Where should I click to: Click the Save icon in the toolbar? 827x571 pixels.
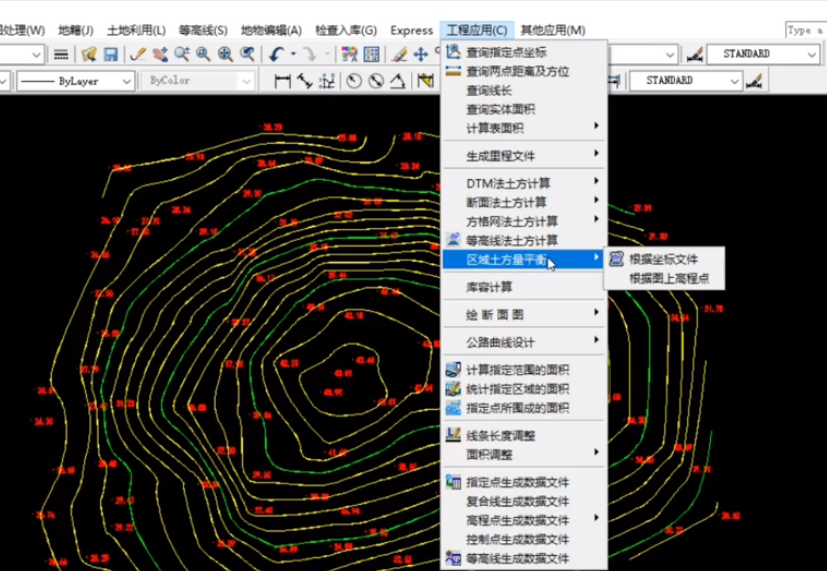(110, 54)
